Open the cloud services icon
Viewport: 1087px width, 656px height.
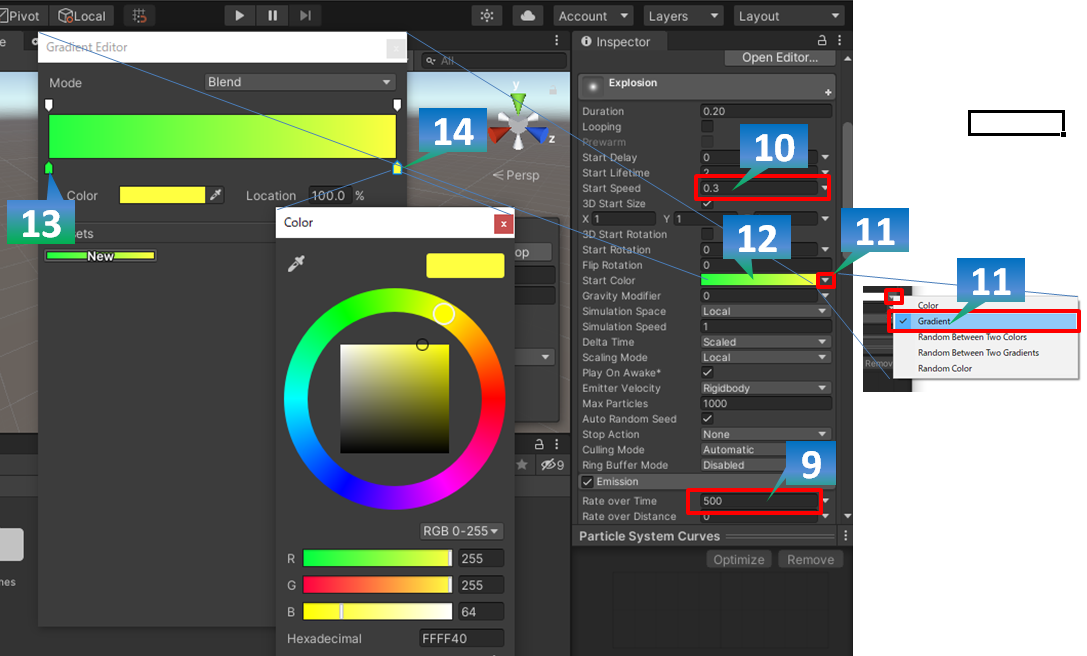coord(528,15)
